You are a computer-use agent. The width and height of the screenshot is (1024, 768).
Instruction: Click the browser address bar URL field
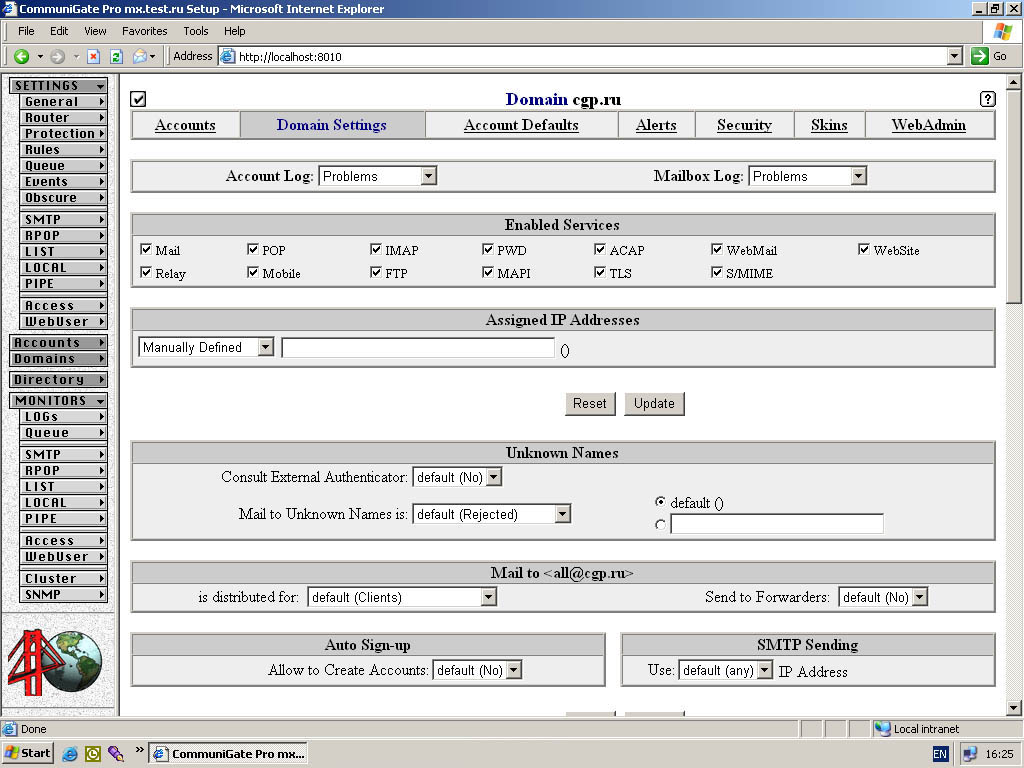(583, 56)
